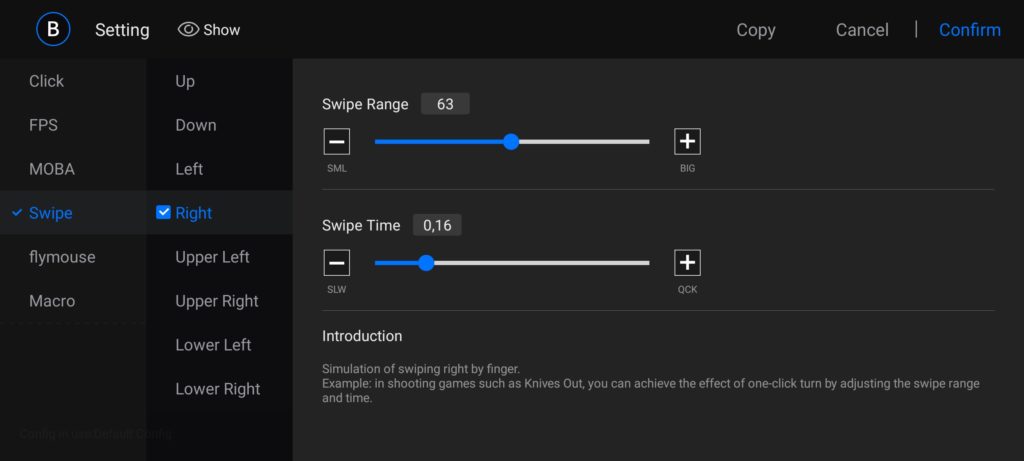1024x461 pixels.
Task: Select the Macro key type
Action: pyautogui.click(x=52, y=301)
